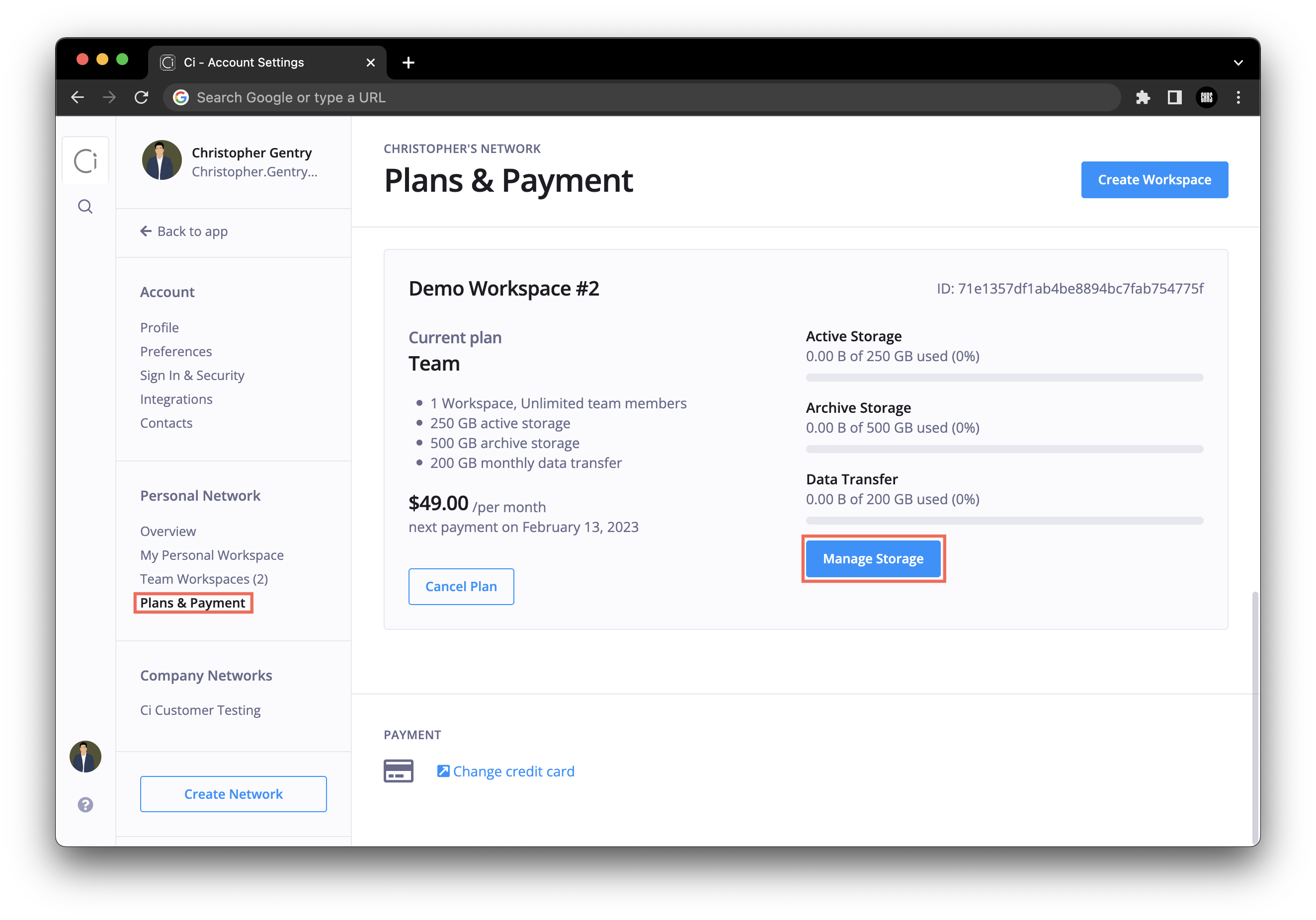Click the bottom sidebar user avatar
The image size is (1316, 920).
[x=85, y=756]
